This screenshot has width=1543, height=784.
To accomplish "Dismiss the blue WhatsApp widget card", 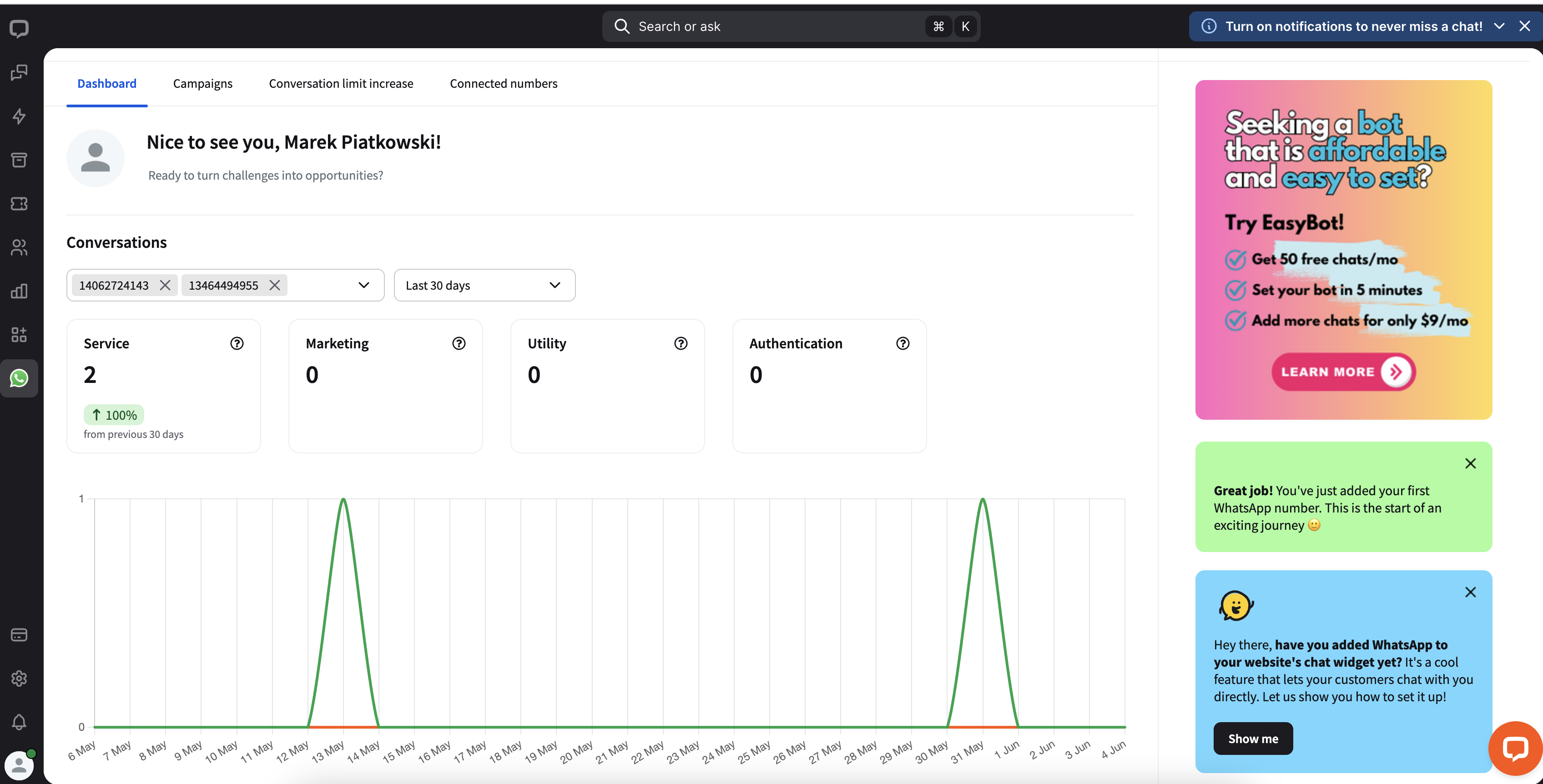I will [1471, 593].
